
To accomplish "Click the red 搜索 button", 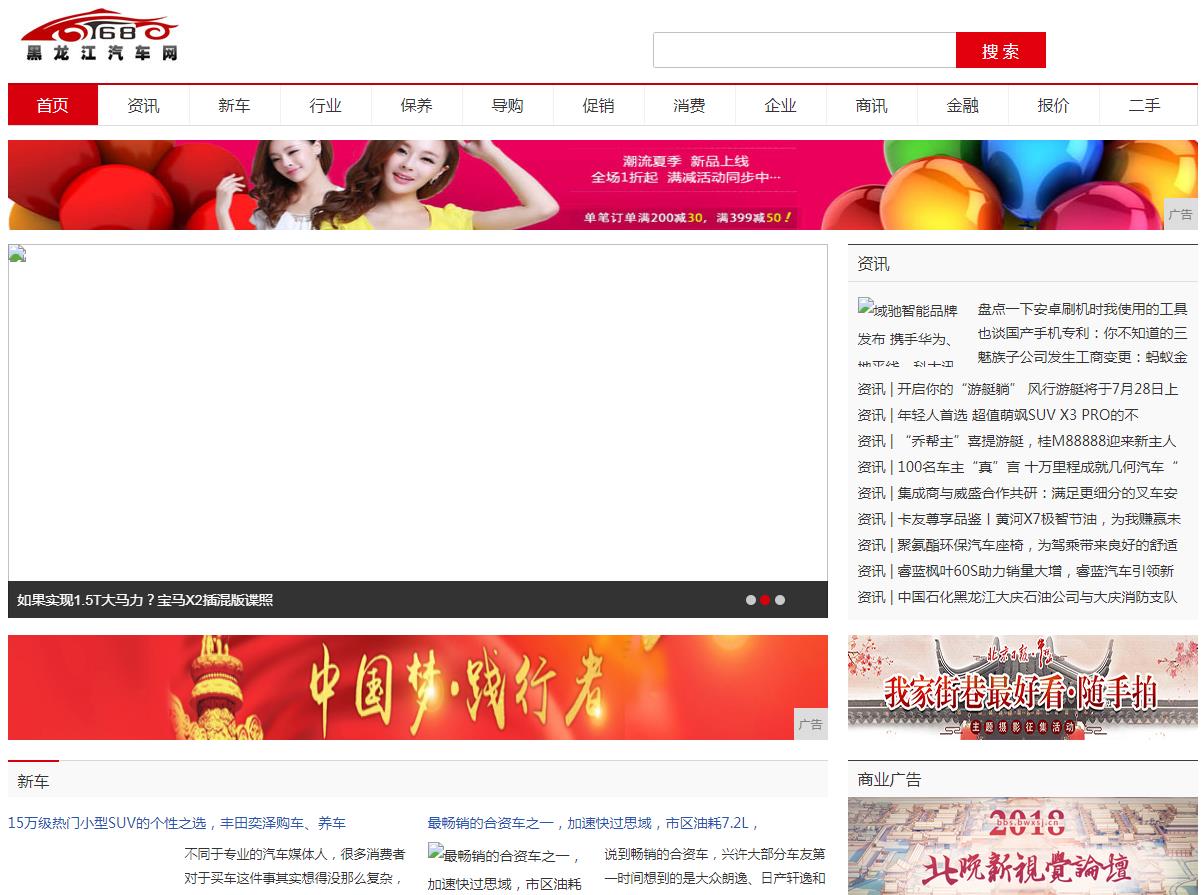I will (1000, 50).
